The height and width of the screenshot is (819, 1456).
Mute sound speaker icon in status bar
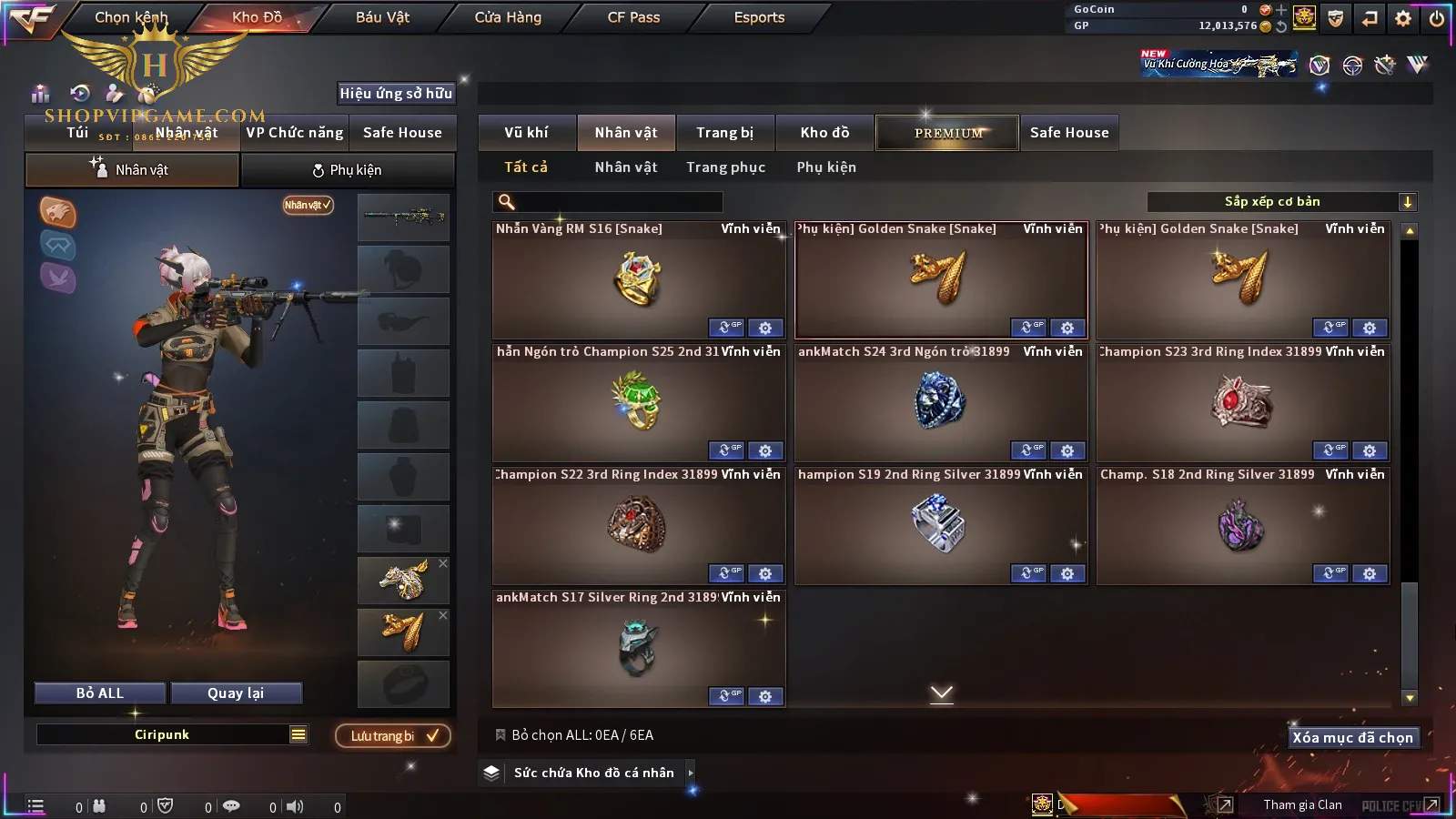pos(295,806)
